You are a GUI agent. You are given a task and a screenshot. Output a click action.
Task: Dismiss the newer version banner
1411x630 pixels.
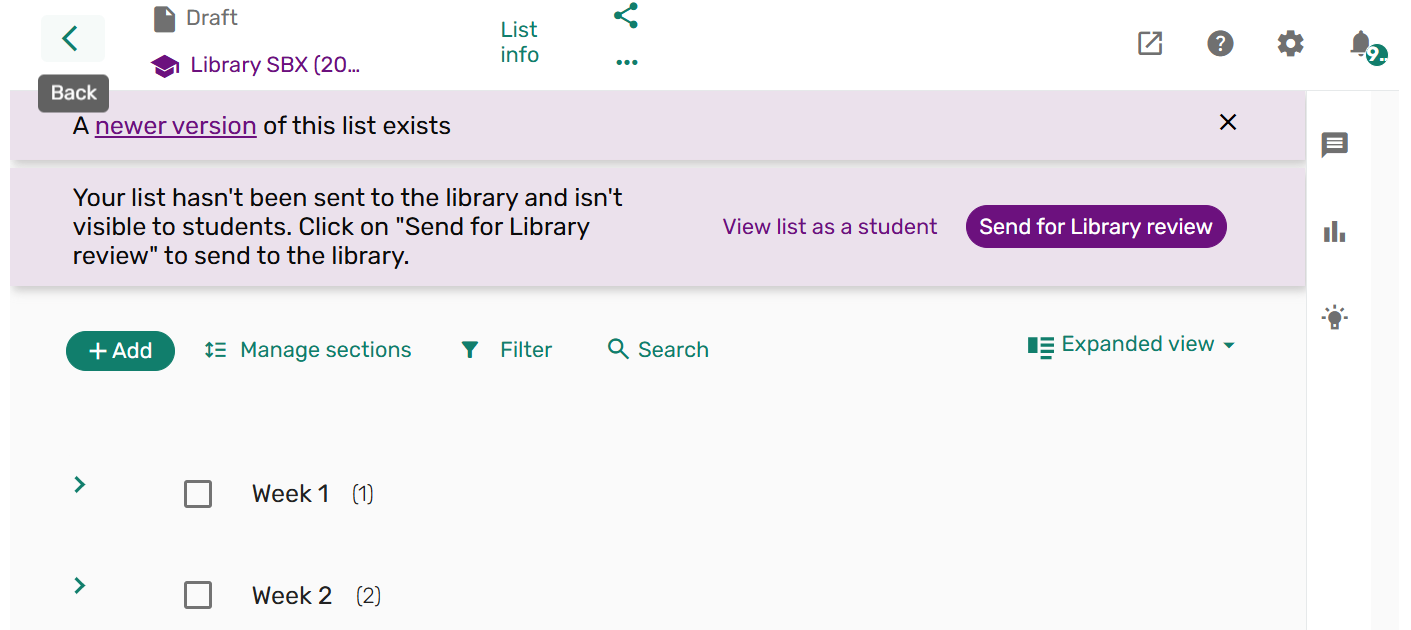pyautogui.click(x=1228, y=122)
